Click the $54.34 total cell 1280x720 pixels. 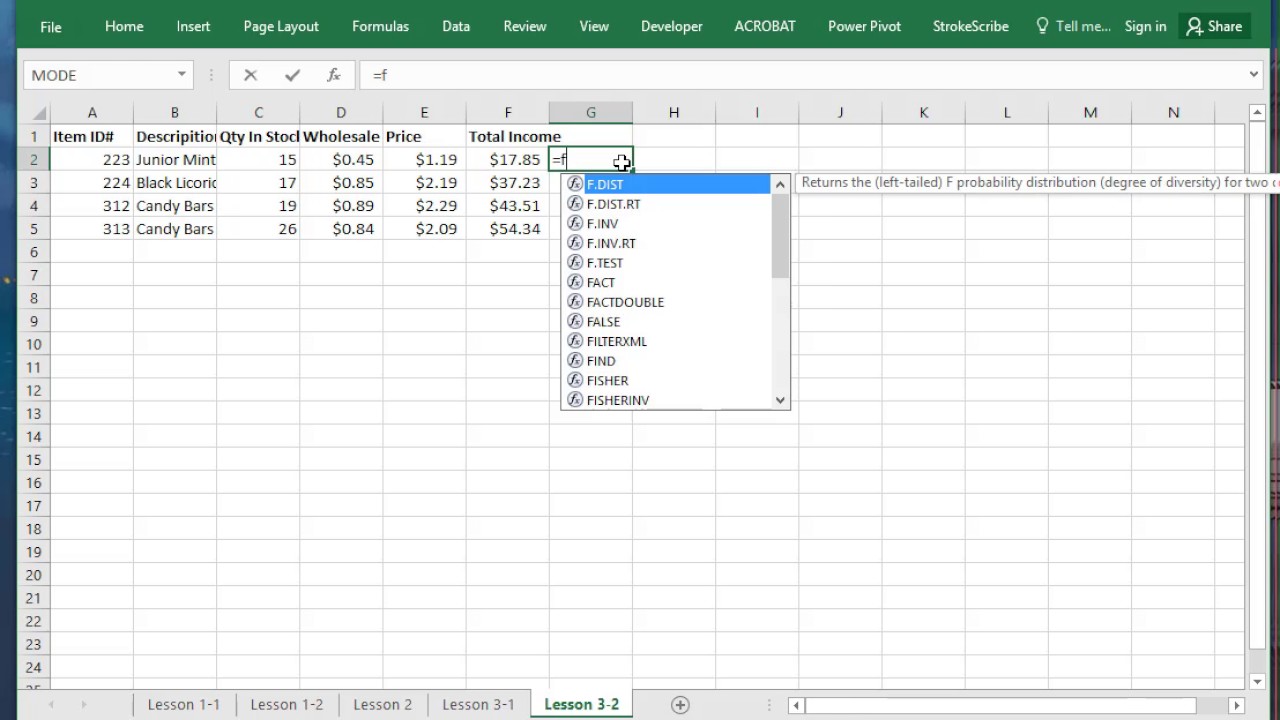(x=508, y=229)
